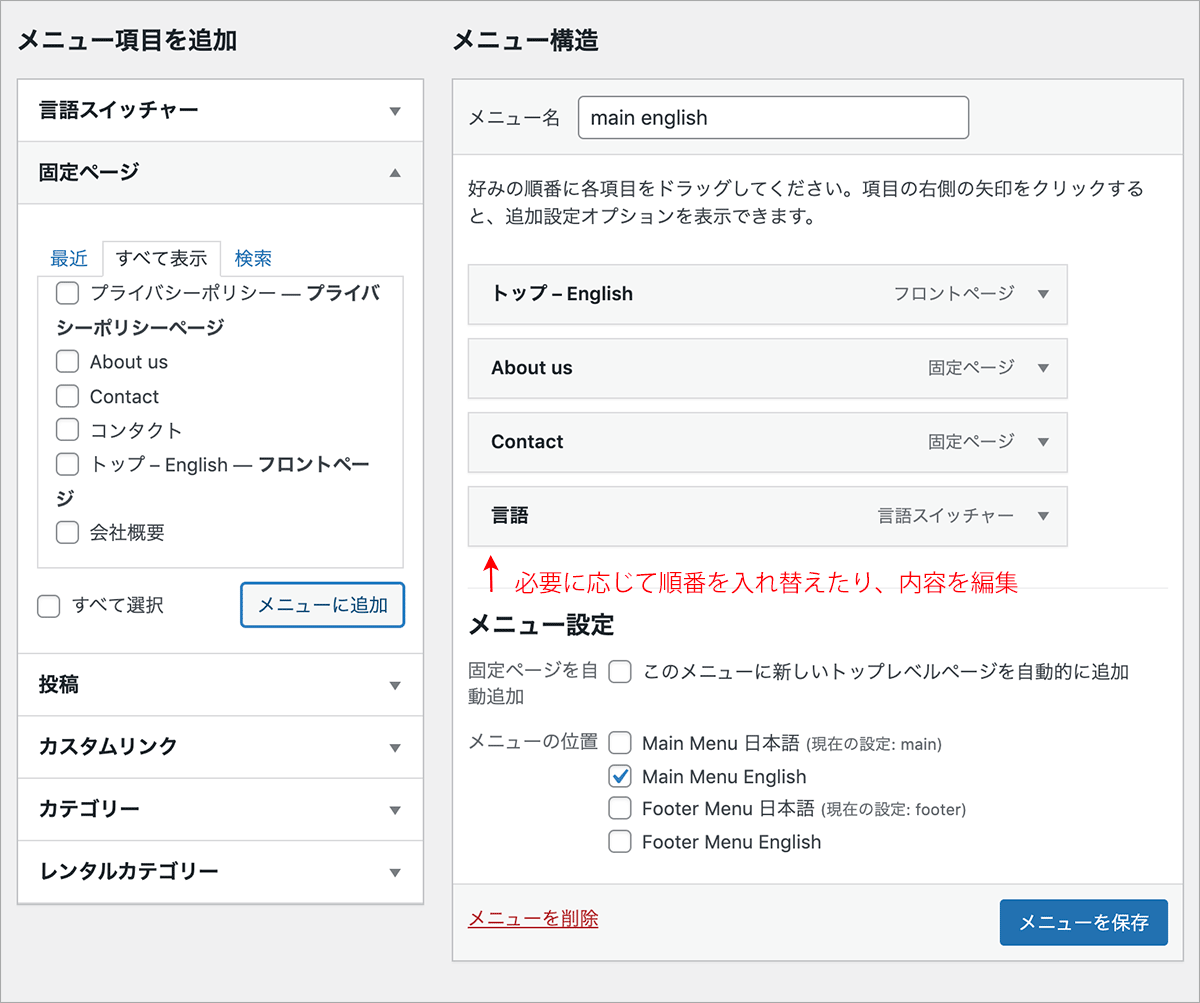Check the コンタクト page checkbox
Viewport: 1200px width, 1003px height.
[x=67, y=430]
